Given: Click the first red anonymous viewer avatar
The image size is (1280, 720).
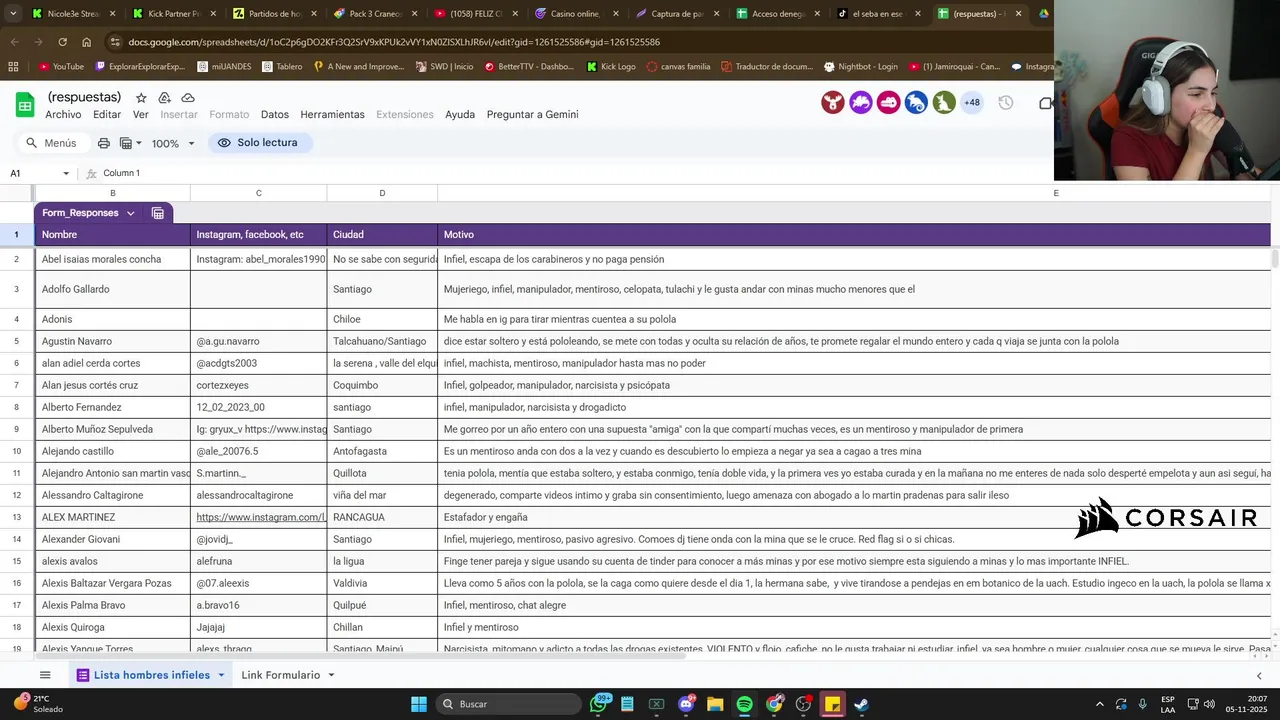Looking at the screenshot, I should [833, 102].
